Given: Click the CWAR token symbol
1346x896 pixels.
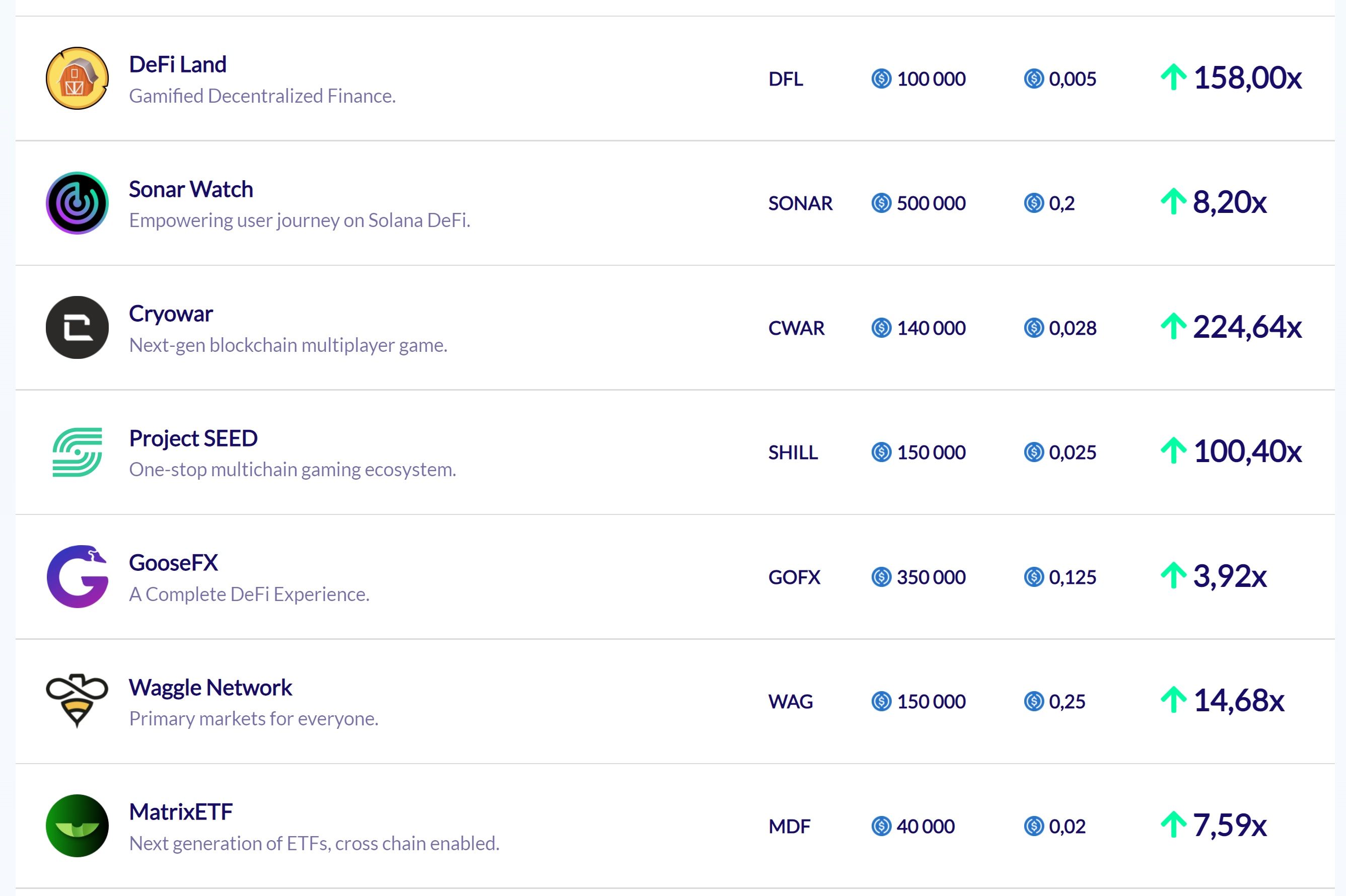Looking at the screenshot, I should pos(796,328).
